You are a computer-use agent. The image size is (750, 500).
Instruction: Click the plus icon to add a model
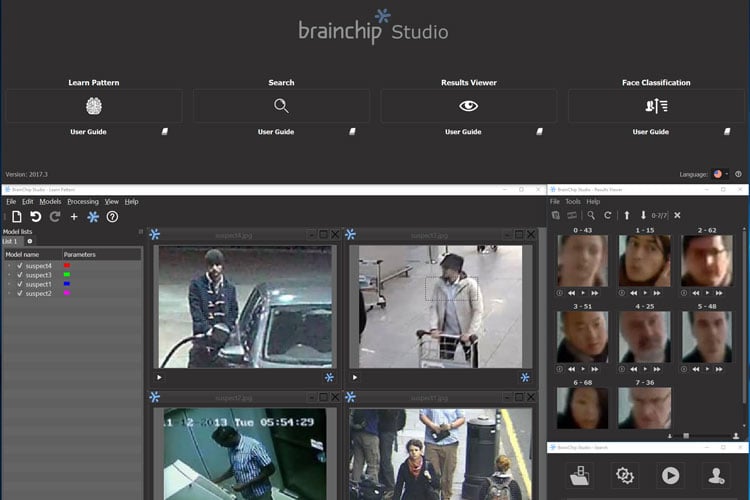pyautogui.click(x=74, y=216)
